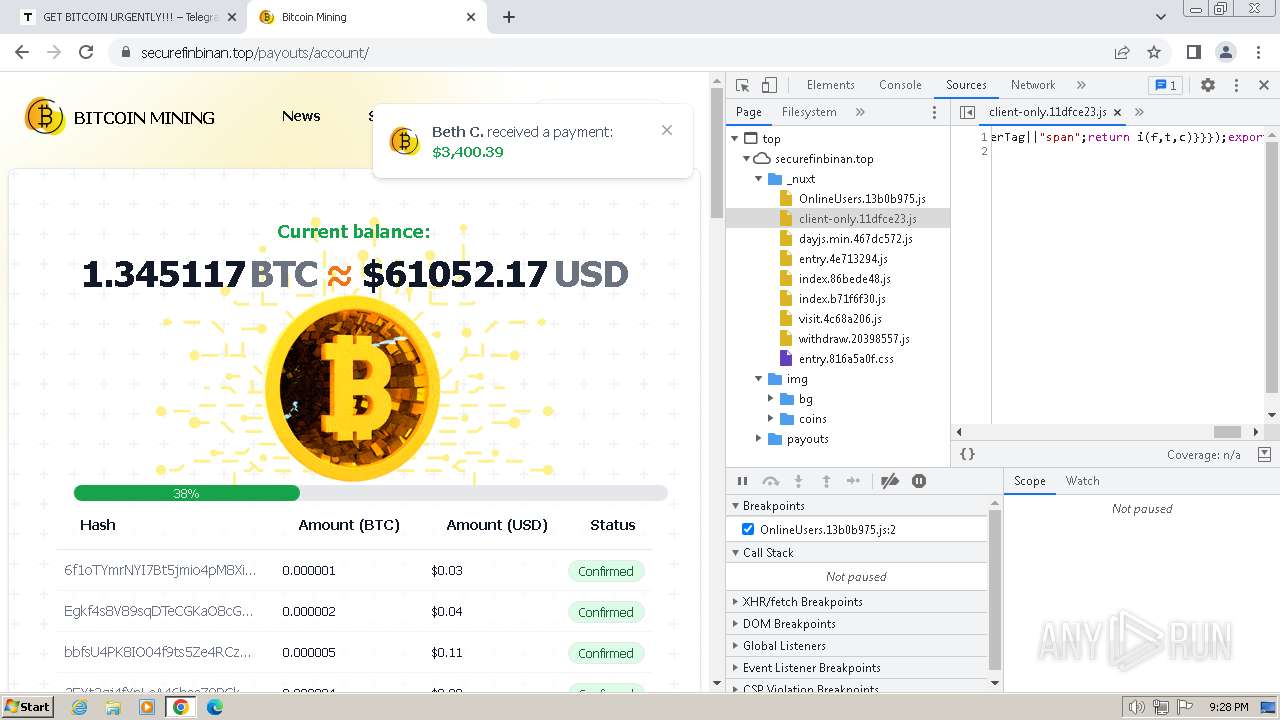This screenshot has height=720, width=1280.
Task: Click the coverage panel icon
Action: pos(1264,454)
